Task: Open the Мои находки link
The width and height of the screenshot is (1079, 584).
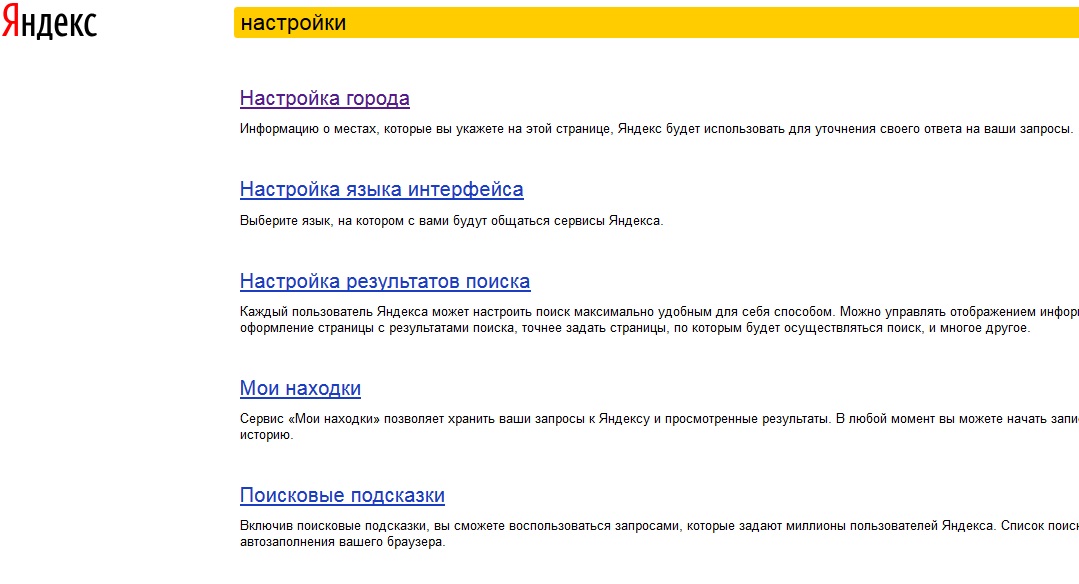Action: pos(300,389)
